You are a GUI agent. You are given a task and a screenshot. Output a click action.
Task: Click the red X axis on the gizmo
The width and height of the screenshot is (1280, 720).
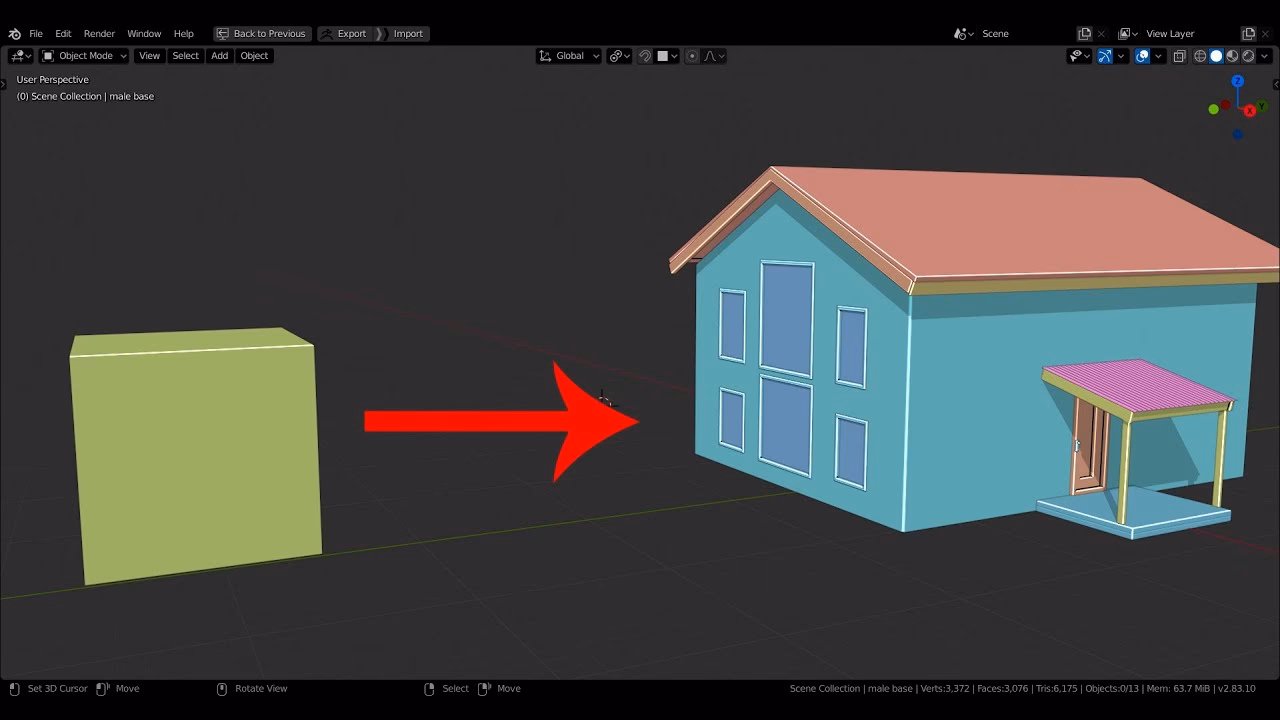coord(1250,111)
